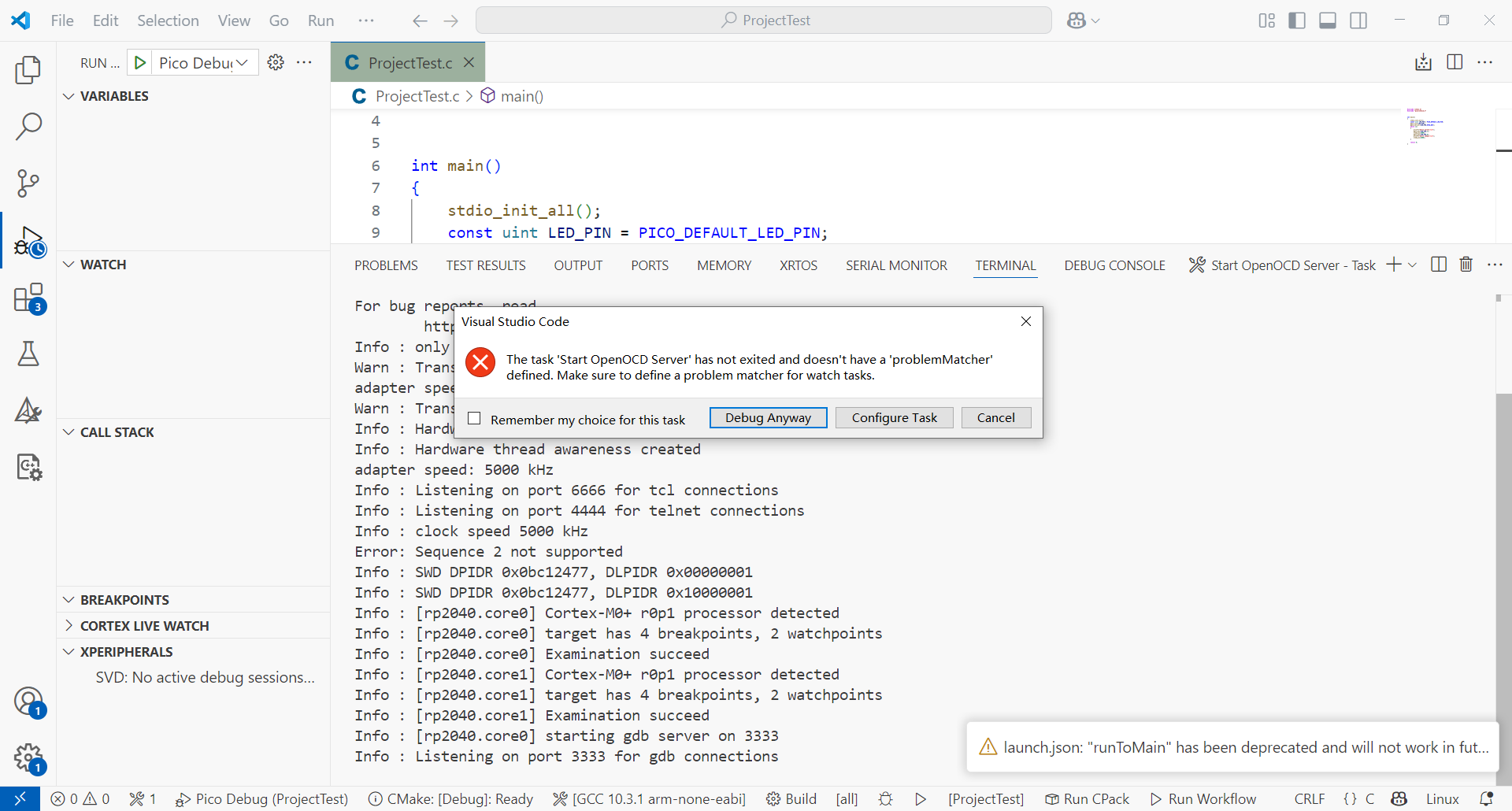Toggle primary side bar visibility
Image resolution: width=1512 pixels, height=811 pixels.
click(1297, 20)
